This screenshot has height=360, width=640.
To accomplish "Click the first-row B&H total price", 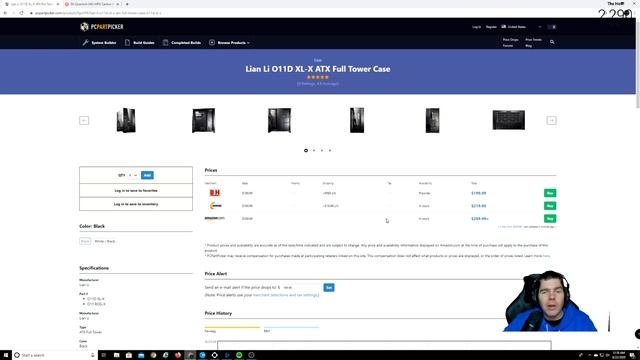I will (x=479, y=193).
